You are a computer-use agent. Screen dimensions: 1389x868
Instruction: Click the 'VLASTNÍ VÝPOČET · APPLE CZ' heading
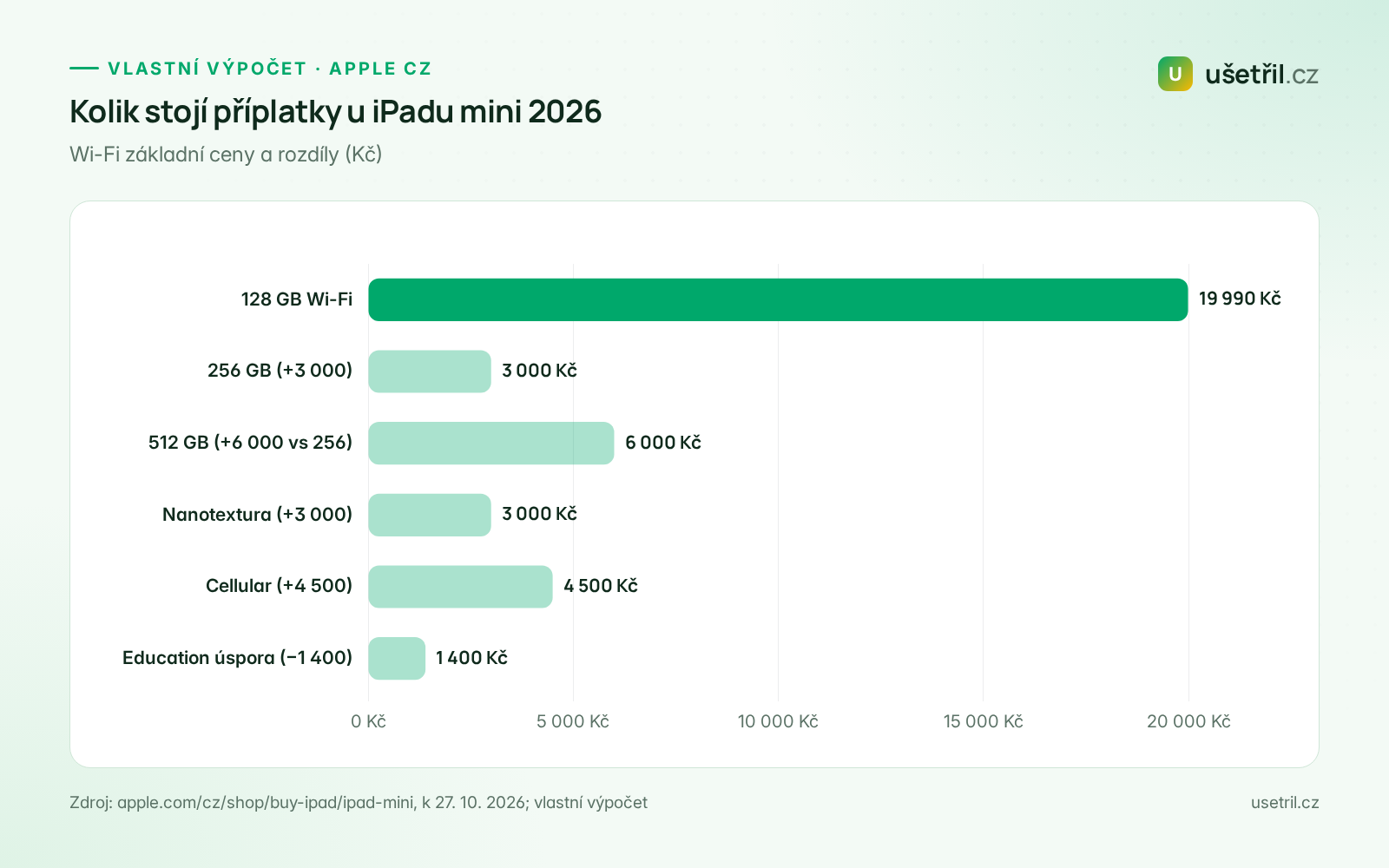(270, 69)
